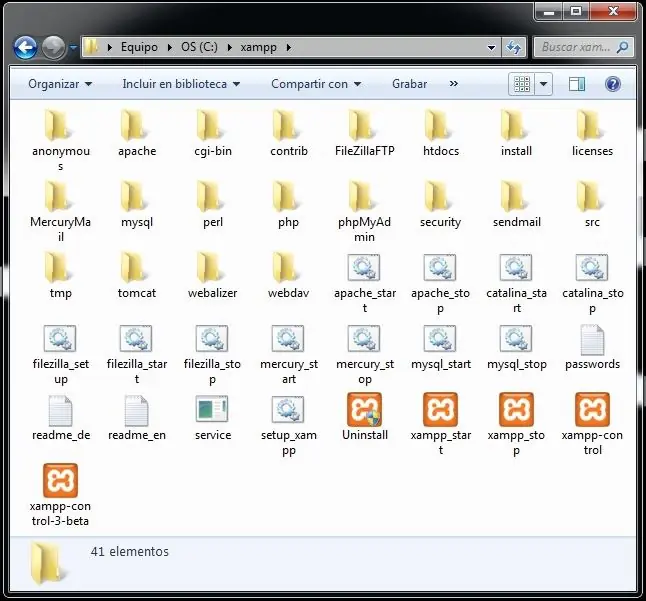
Task: Select the licenses folder
Action: (x=590, y=125)
